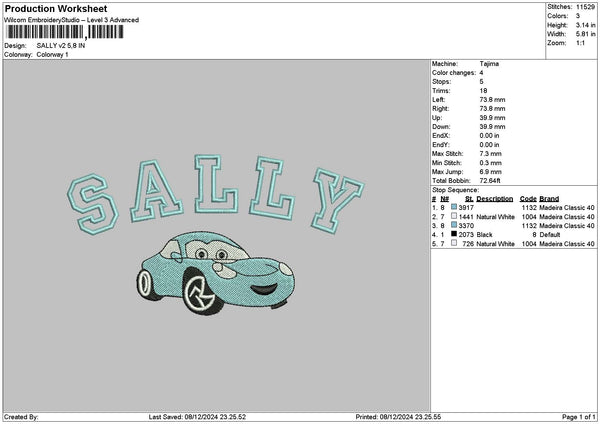Click the white swatch in stop 5

455,244
